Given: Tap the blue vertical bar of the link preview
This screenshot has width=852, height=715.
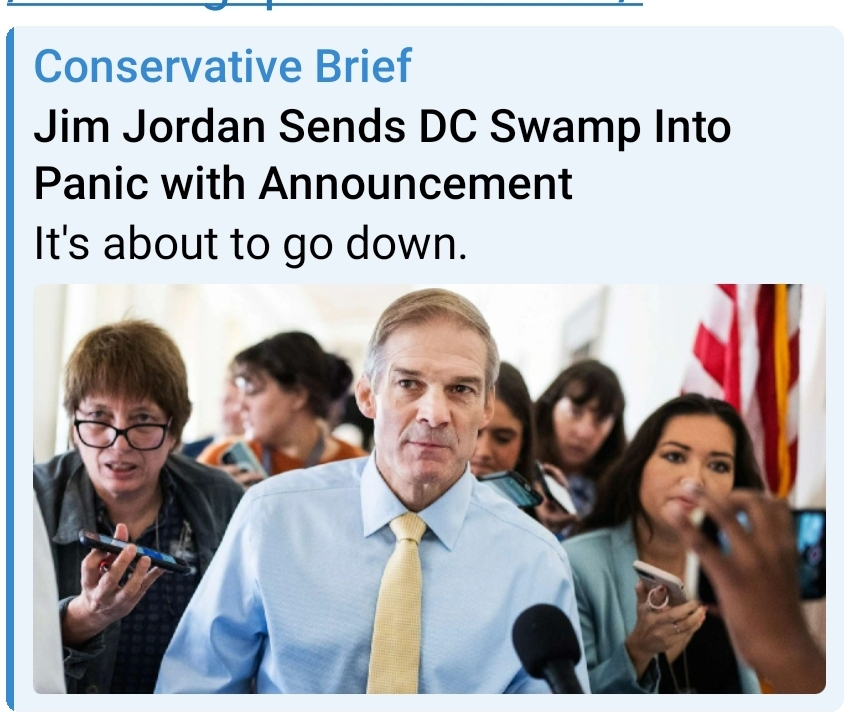Looking at the screenshot, I should 10,369.
